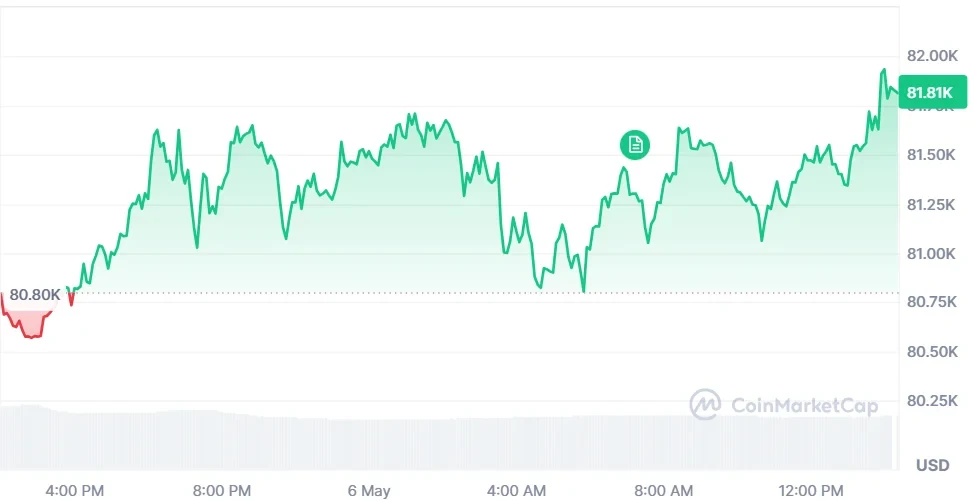Click the red dip section of price line

28,320
